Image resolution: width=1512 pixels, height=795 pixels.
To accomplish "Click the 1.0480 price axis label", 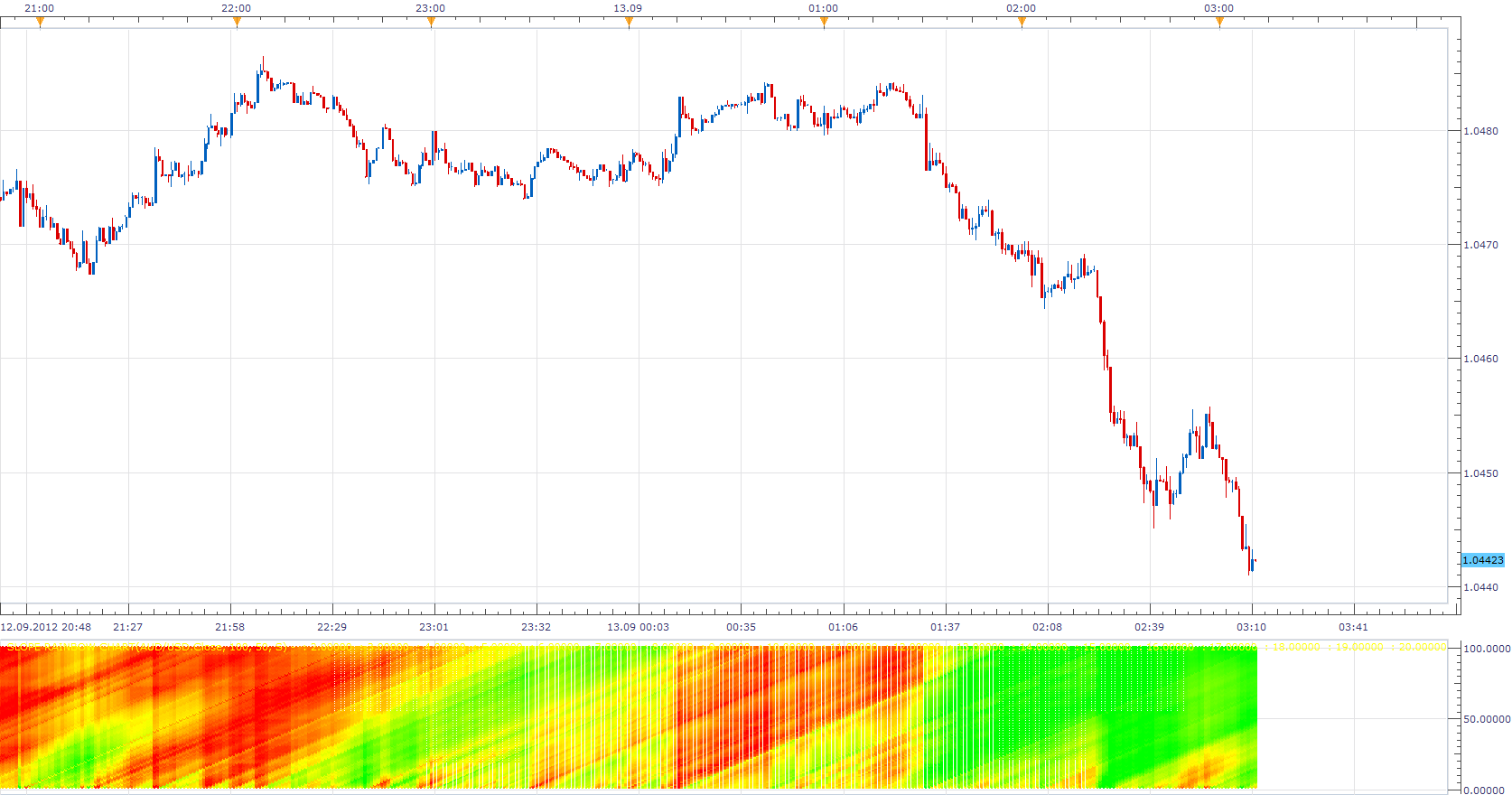I will point(1480,131).
